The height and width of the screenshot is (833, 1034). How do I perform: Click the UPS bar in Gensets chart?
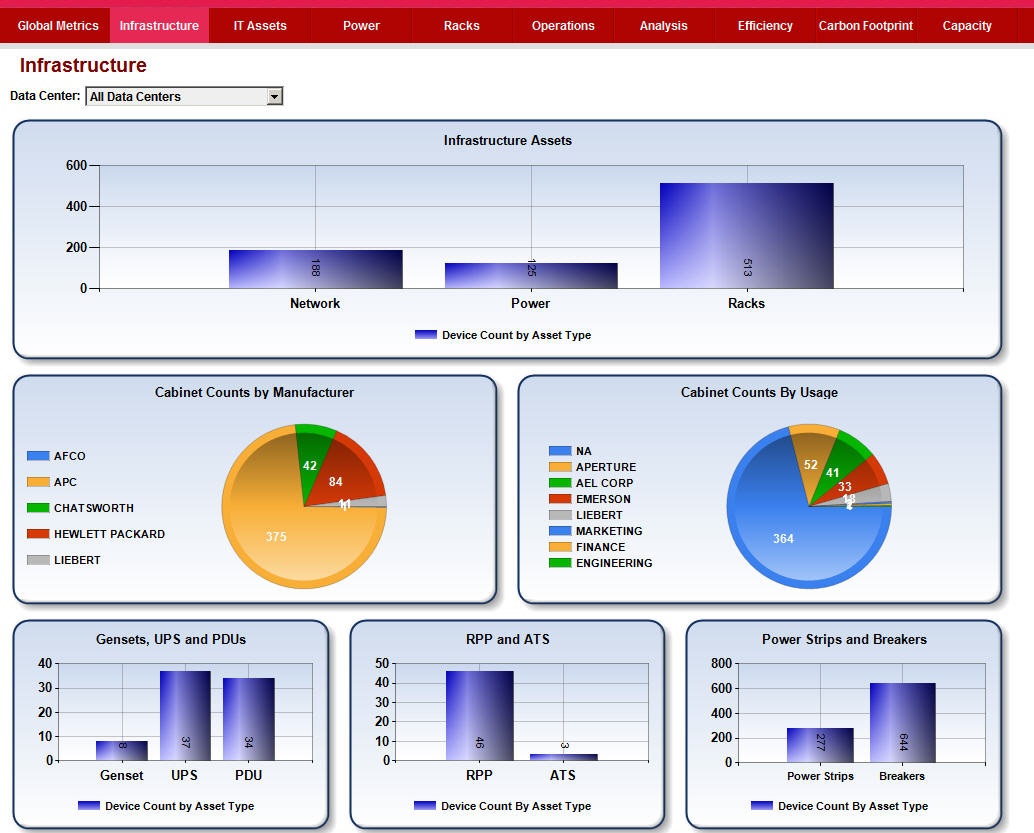click(x=185, y=715)
